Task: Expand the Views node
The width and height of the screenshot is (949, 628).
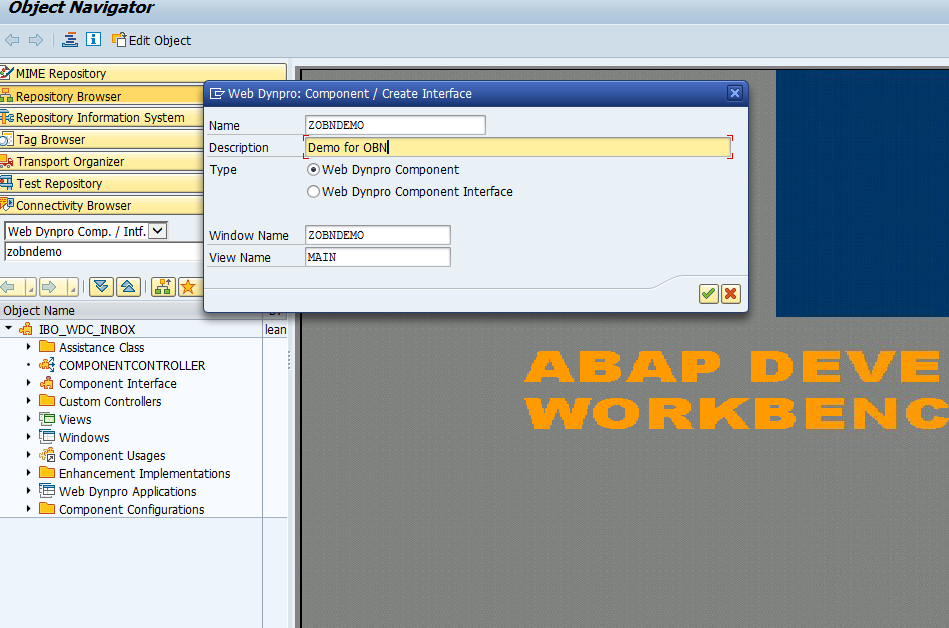Action: point(28,419)
